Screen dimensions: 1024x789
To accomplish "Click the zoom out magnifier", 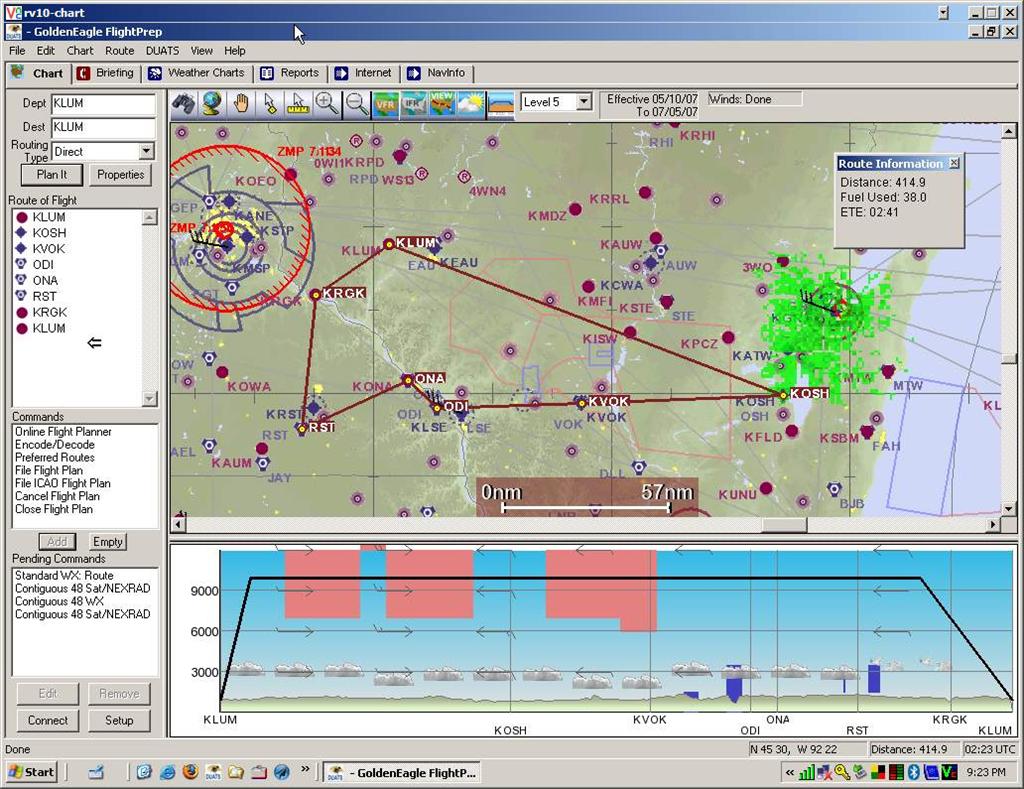I will pyautogui.click(x=356, y=104).
